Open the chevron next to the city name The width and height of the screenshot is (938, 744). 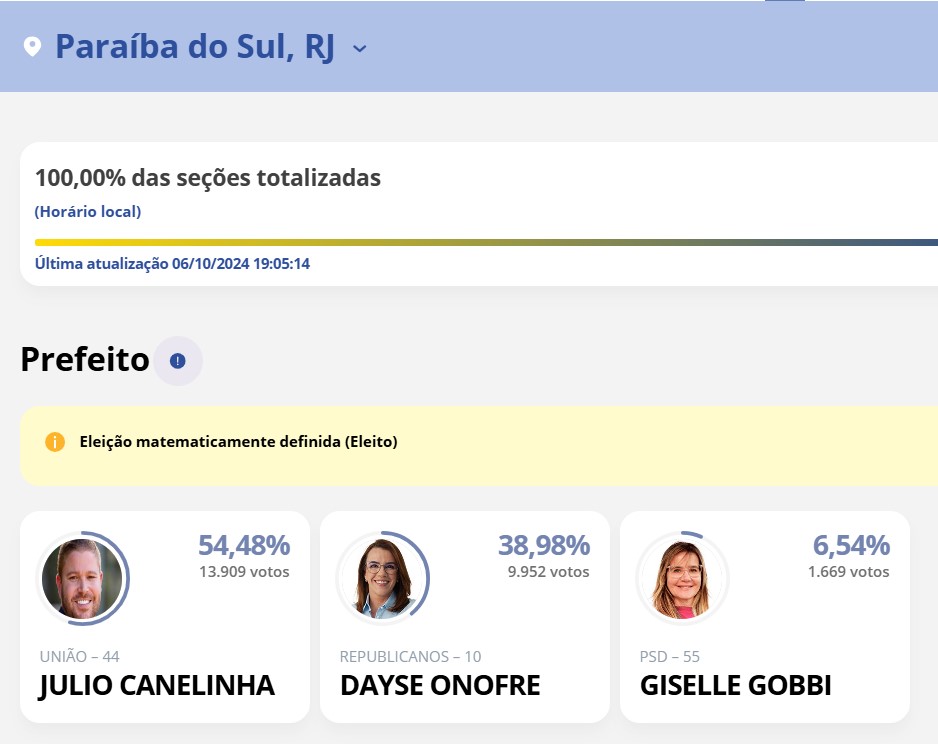pyautogui.click(x=360, y=48)
